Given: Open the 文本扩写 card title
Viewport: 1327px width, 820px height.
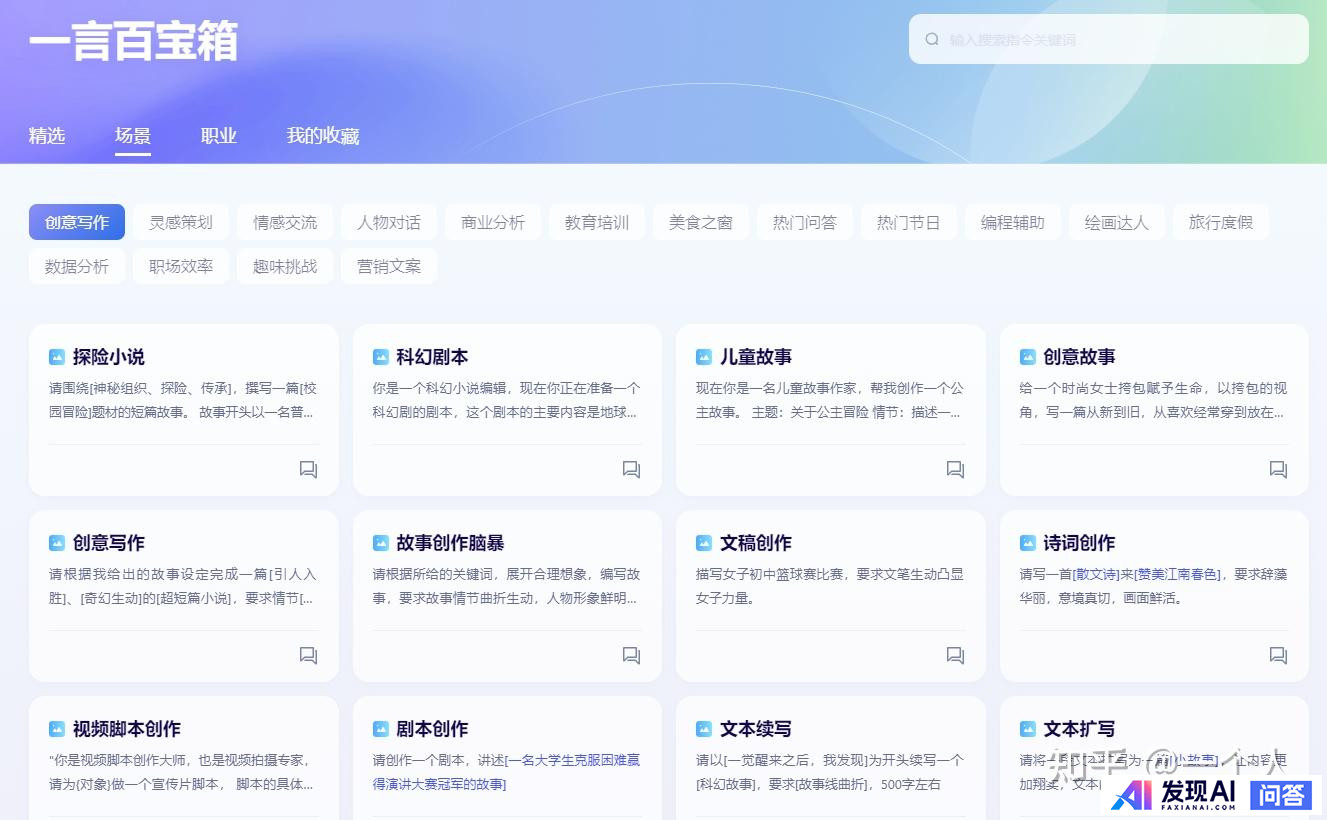Looking at the screenshot, I should (x=1080, y=729).
